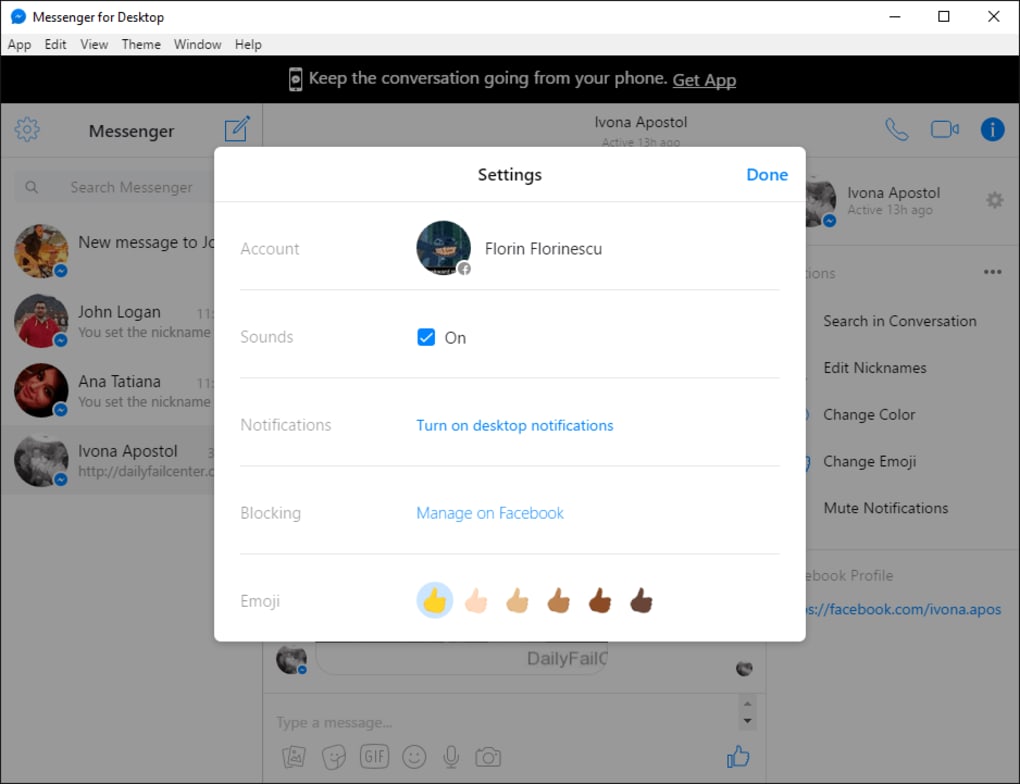
Task: Open Change Color option
Action: (x=875, y=414)
